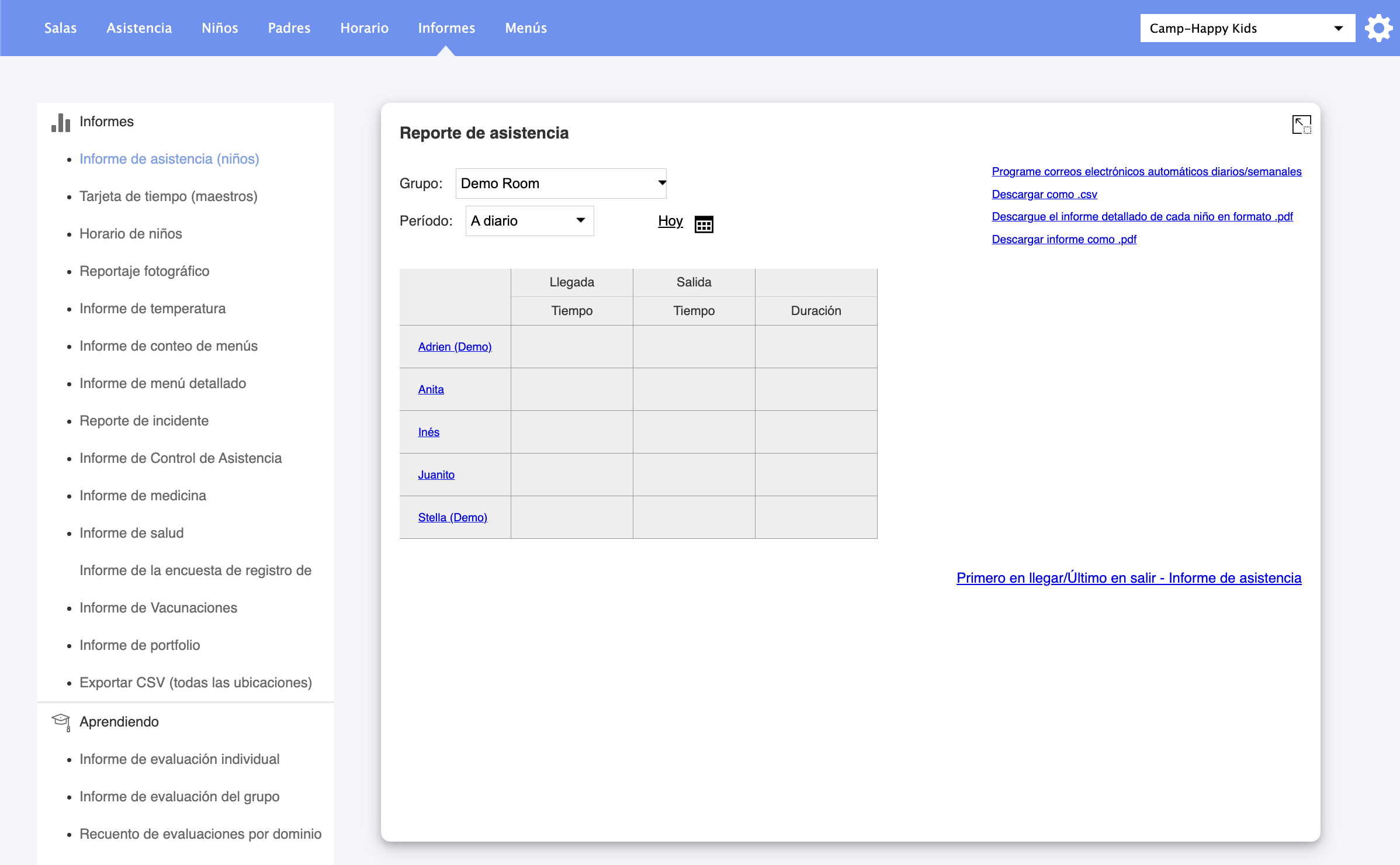Open the settings gear icon

pyautogui.click(x=1378, y=28)
